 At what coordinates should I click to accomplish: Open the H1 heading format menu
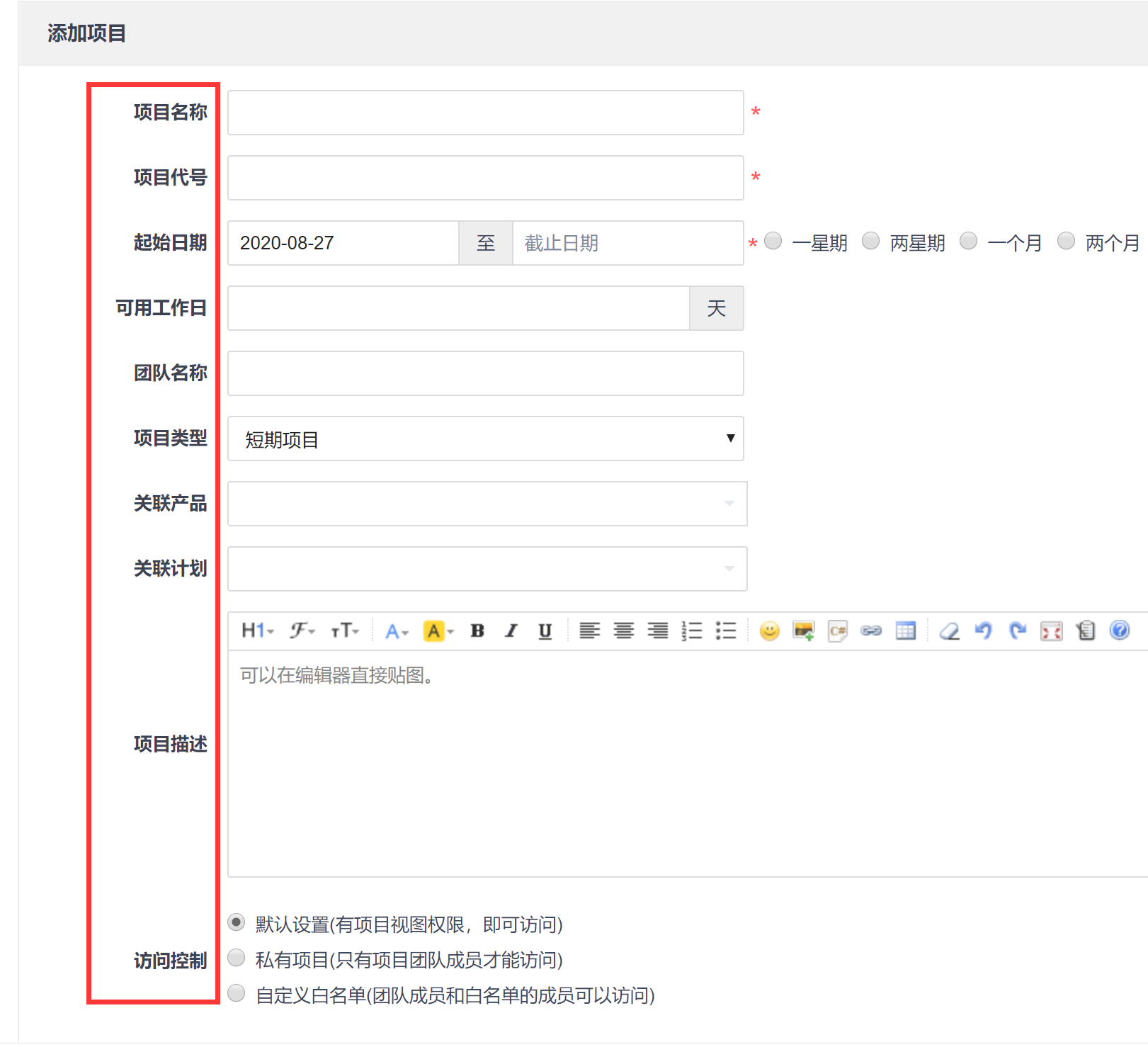click(x=257, y=630)
